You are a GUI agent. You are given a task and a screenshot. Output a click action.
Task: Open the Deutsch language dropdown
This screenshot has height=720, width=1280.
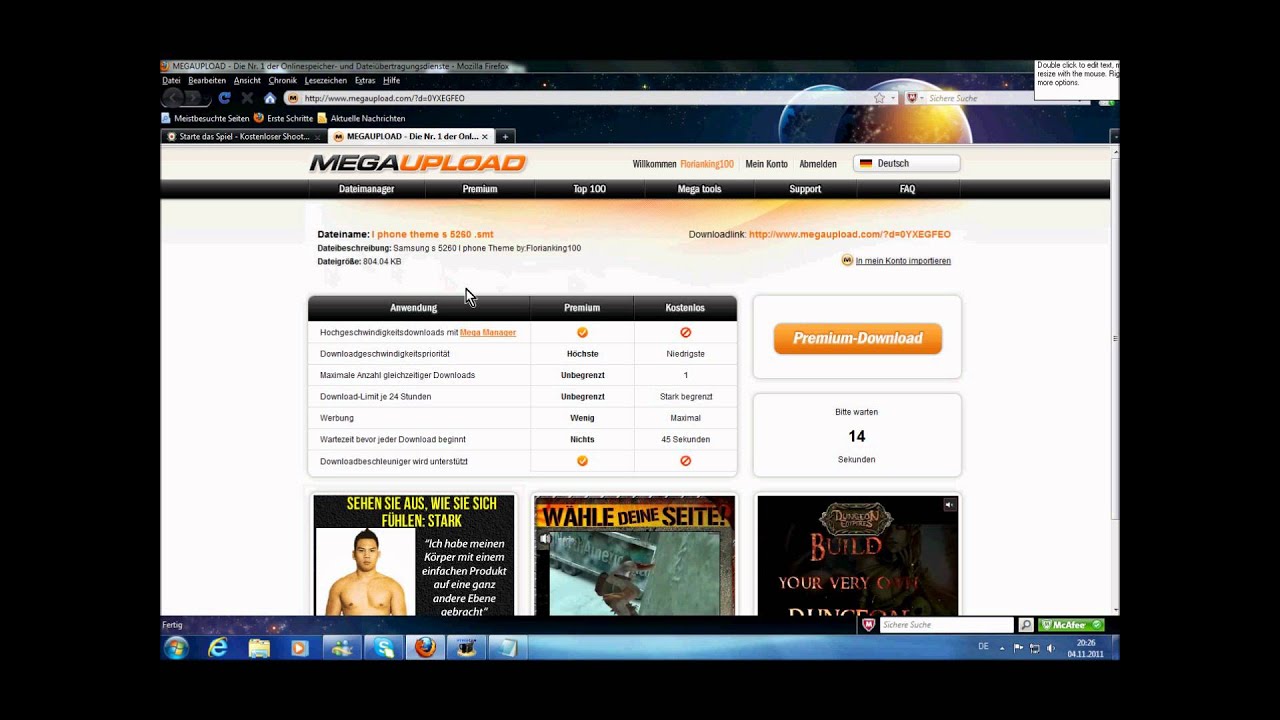(907, 163)
